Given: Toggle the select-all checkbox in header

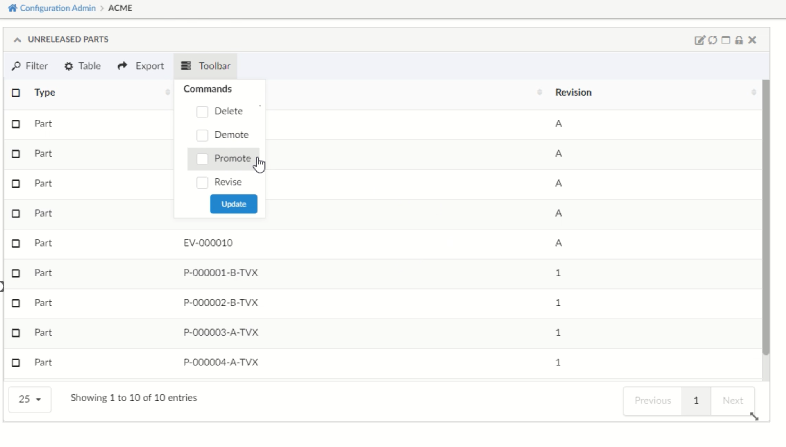Looking at the screenshot, I should [x=16, y=93].
